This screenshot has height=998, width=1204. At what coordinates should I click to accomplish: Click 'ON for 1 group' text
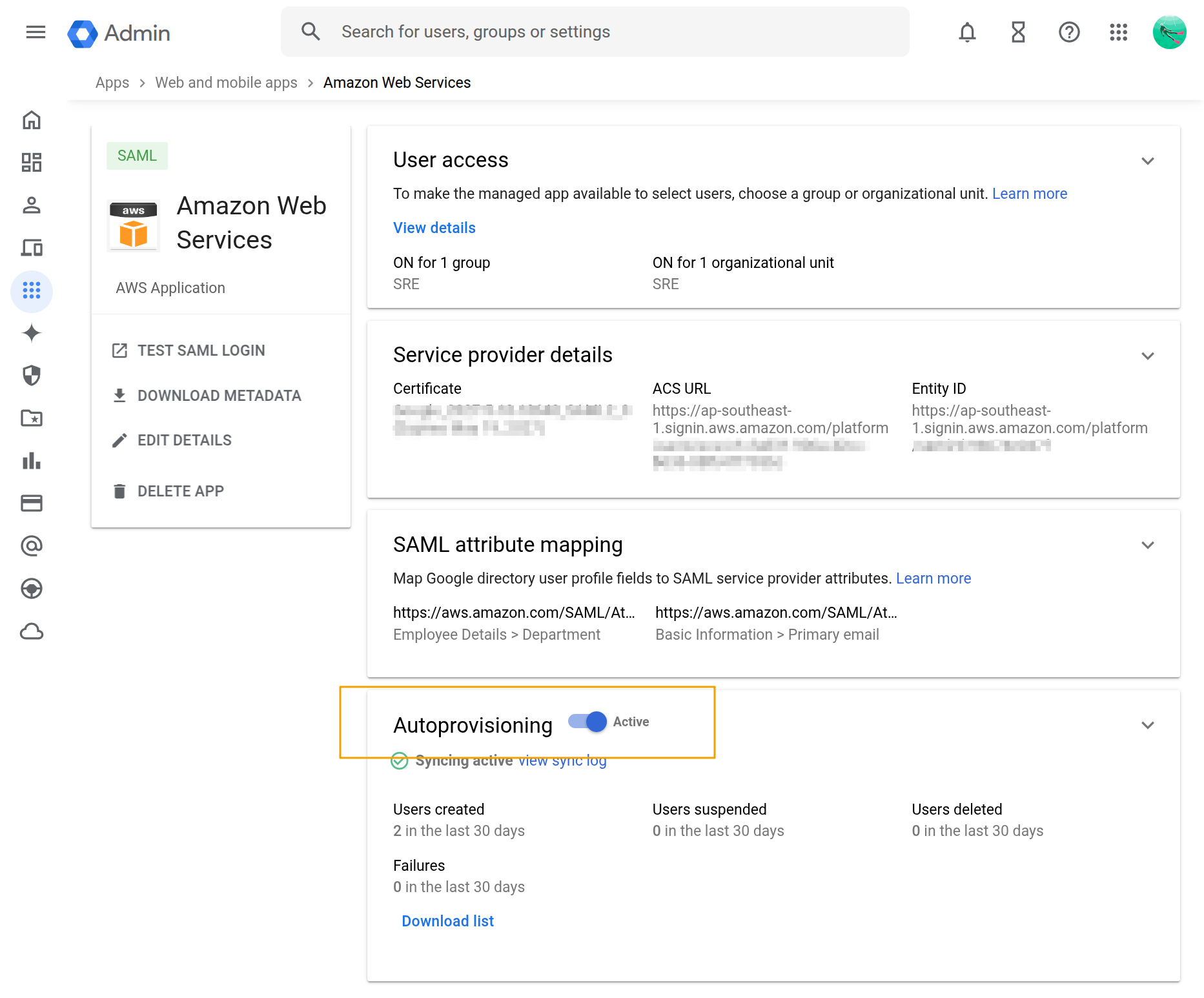442,263
